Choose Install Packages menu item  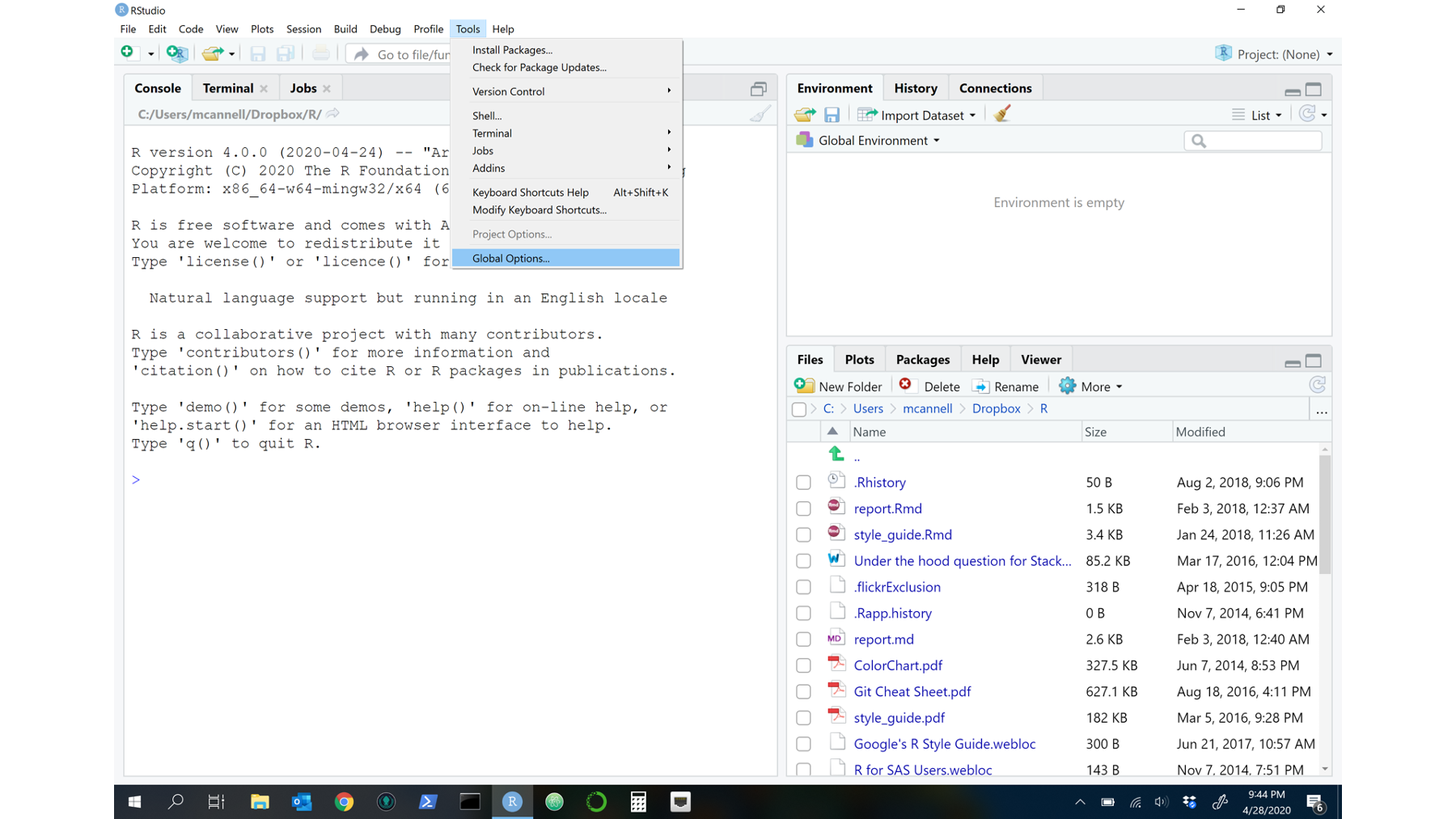coord(565,50)
